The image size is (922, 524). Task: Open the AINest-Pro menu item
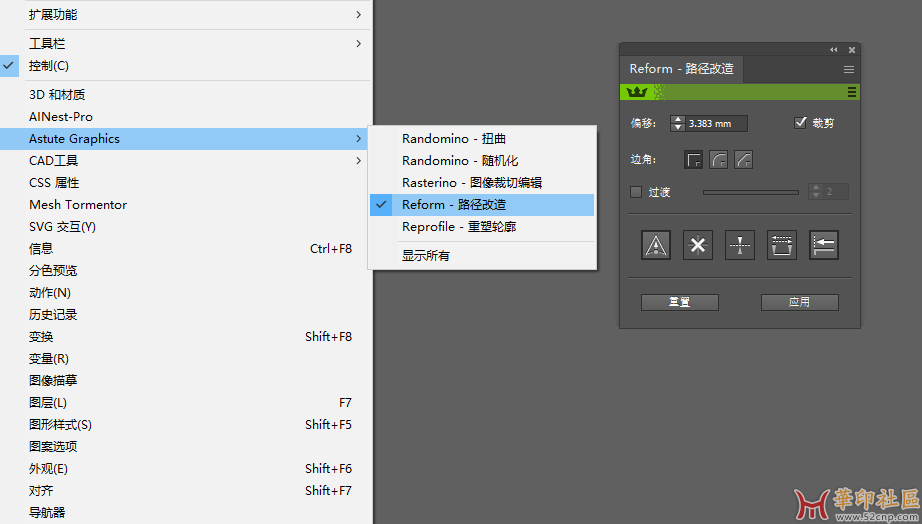185,117
